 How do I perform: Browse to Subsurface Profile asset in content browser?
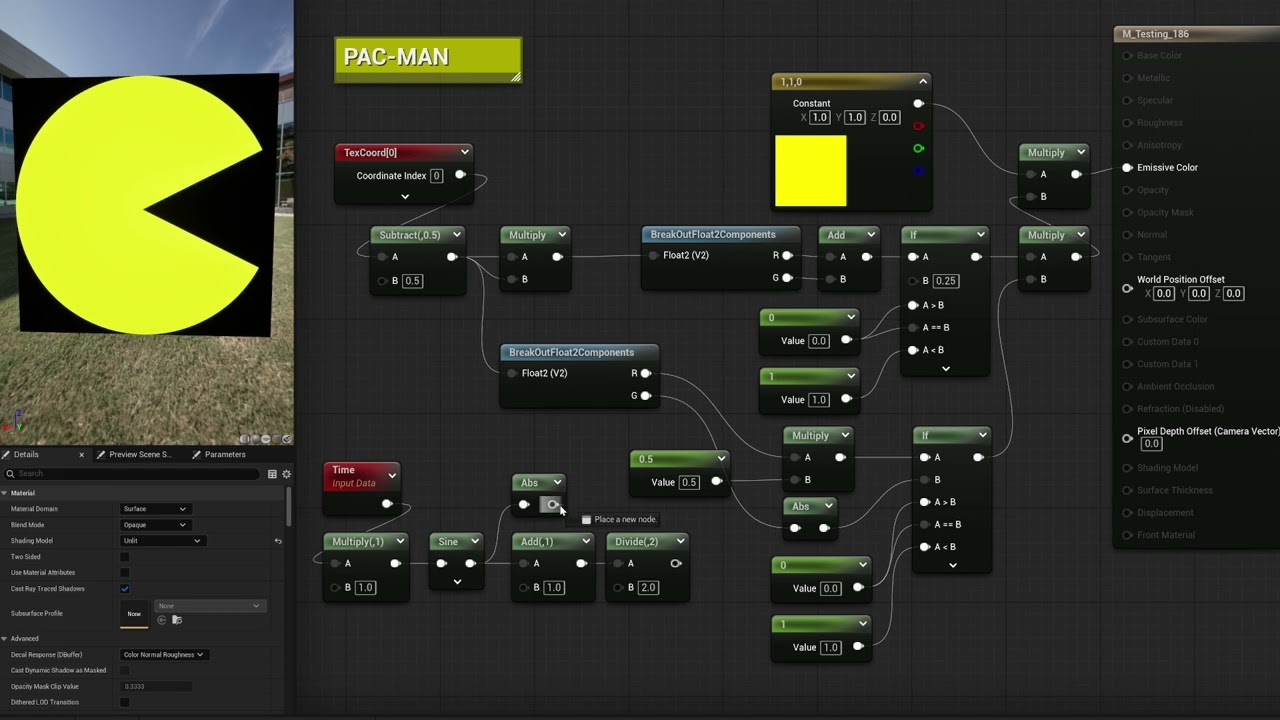(177, 620)
